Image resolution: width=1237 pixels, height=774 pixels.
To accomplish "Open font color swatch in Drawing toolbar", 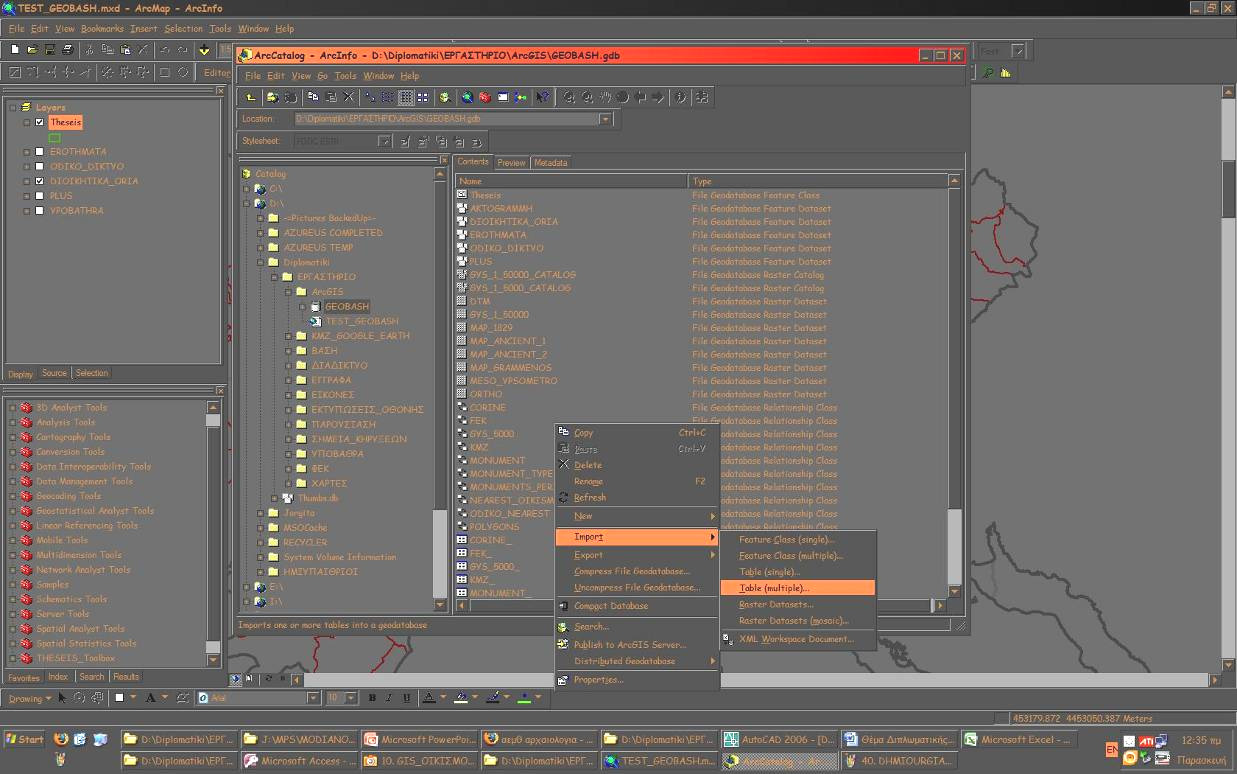I will [x=428, y=698].
